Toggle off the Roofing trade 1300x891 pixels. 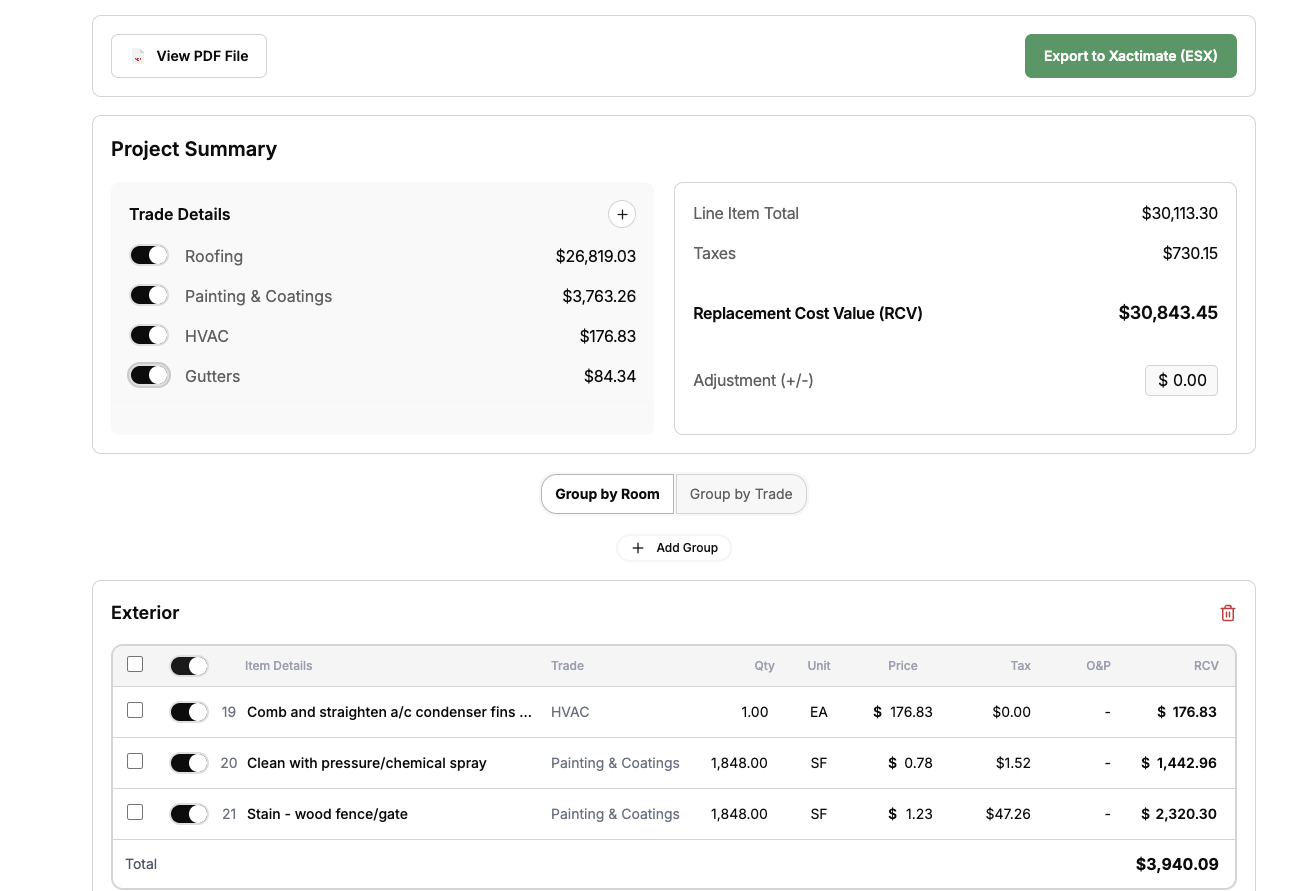pos(149,256)
